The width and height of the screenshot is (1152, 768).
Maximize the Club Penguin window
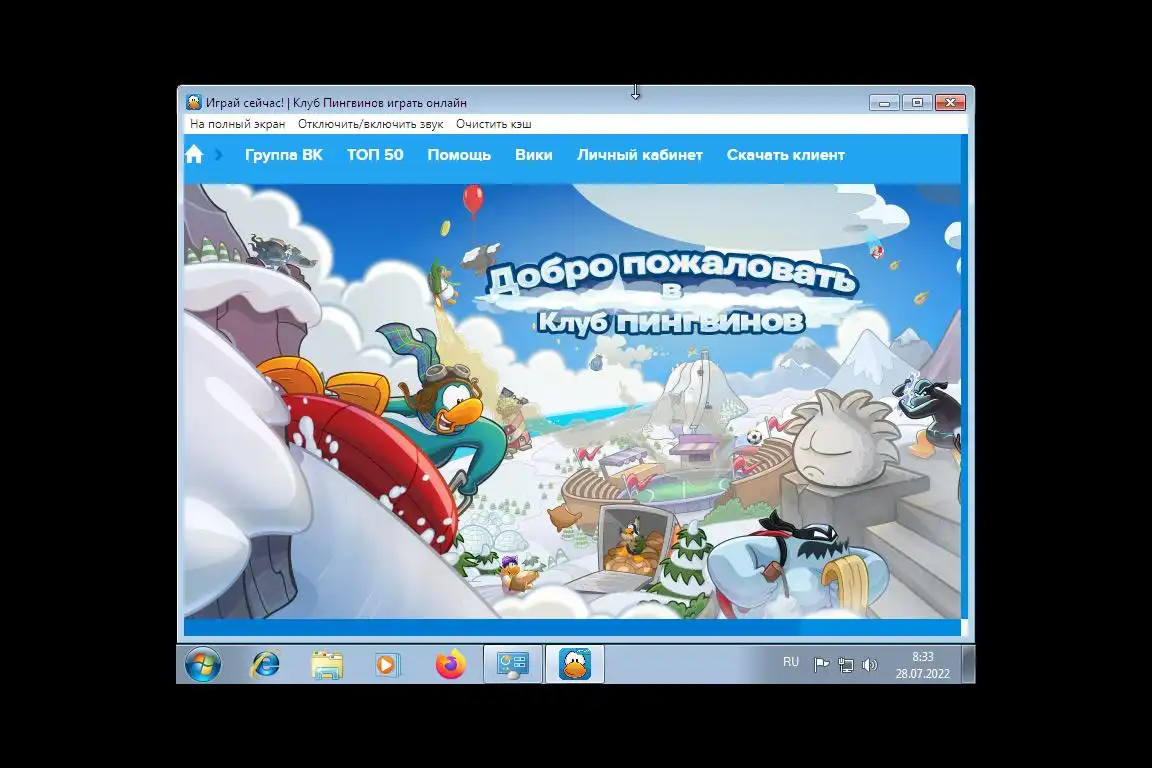(x=917, y=103)
